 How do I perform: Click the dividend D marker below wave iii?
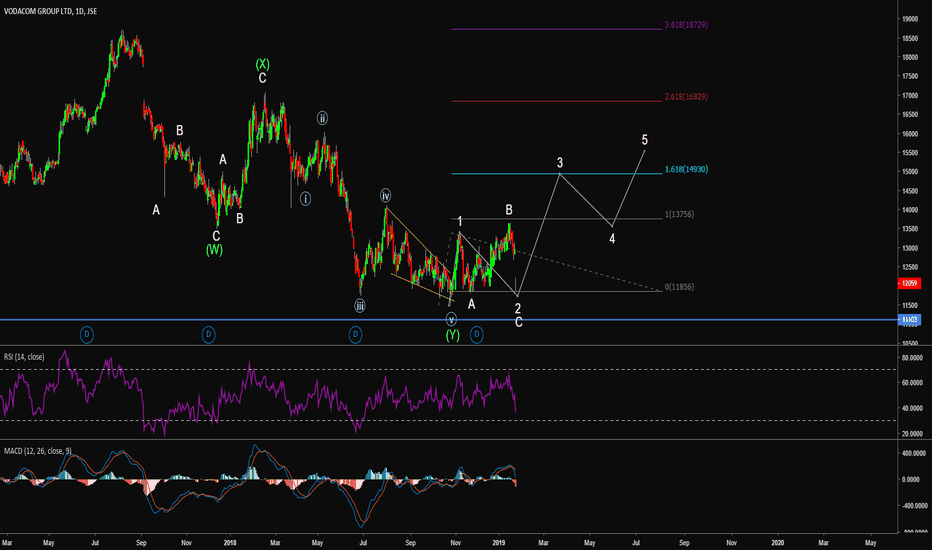click(x=355, y=335)
